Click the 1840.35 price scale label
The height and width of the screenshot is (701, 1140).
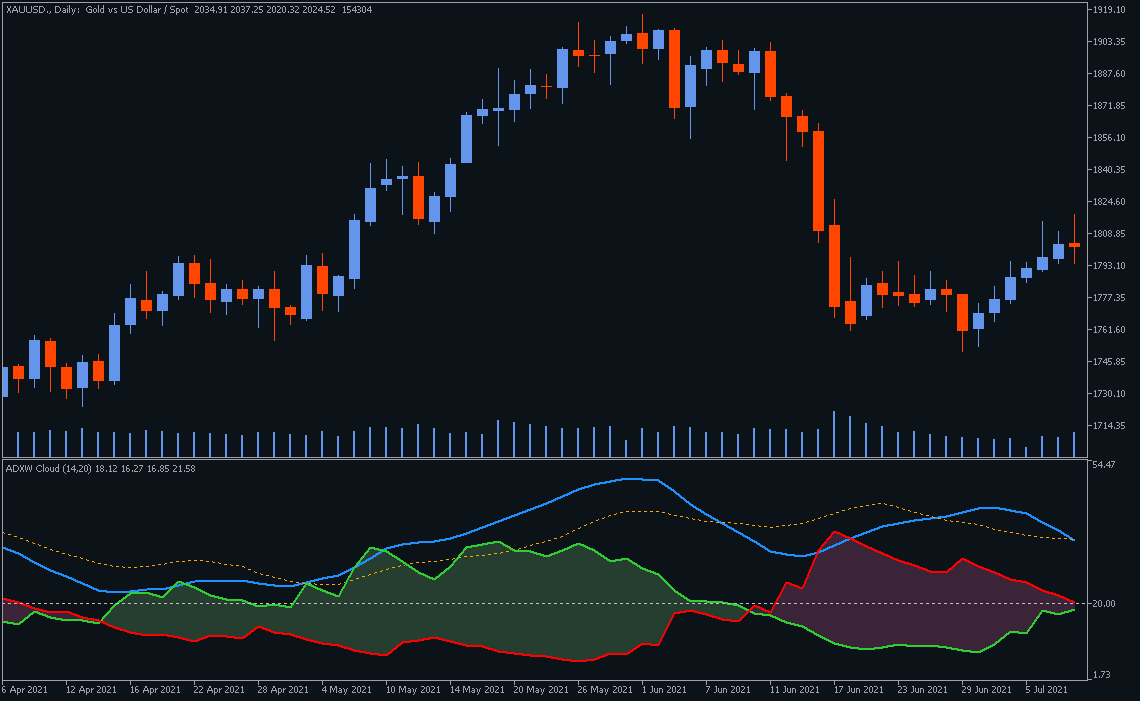[1109, 170]
